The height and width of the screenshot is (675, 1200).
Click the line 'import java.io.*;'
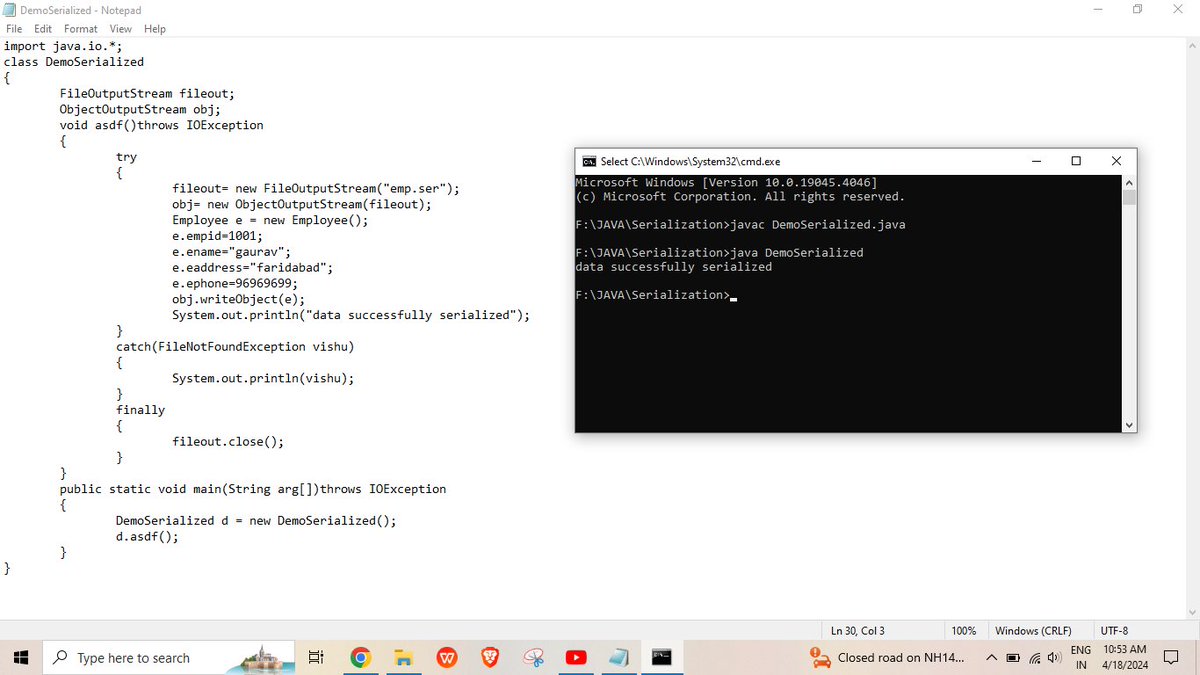[x=63, y=45]
